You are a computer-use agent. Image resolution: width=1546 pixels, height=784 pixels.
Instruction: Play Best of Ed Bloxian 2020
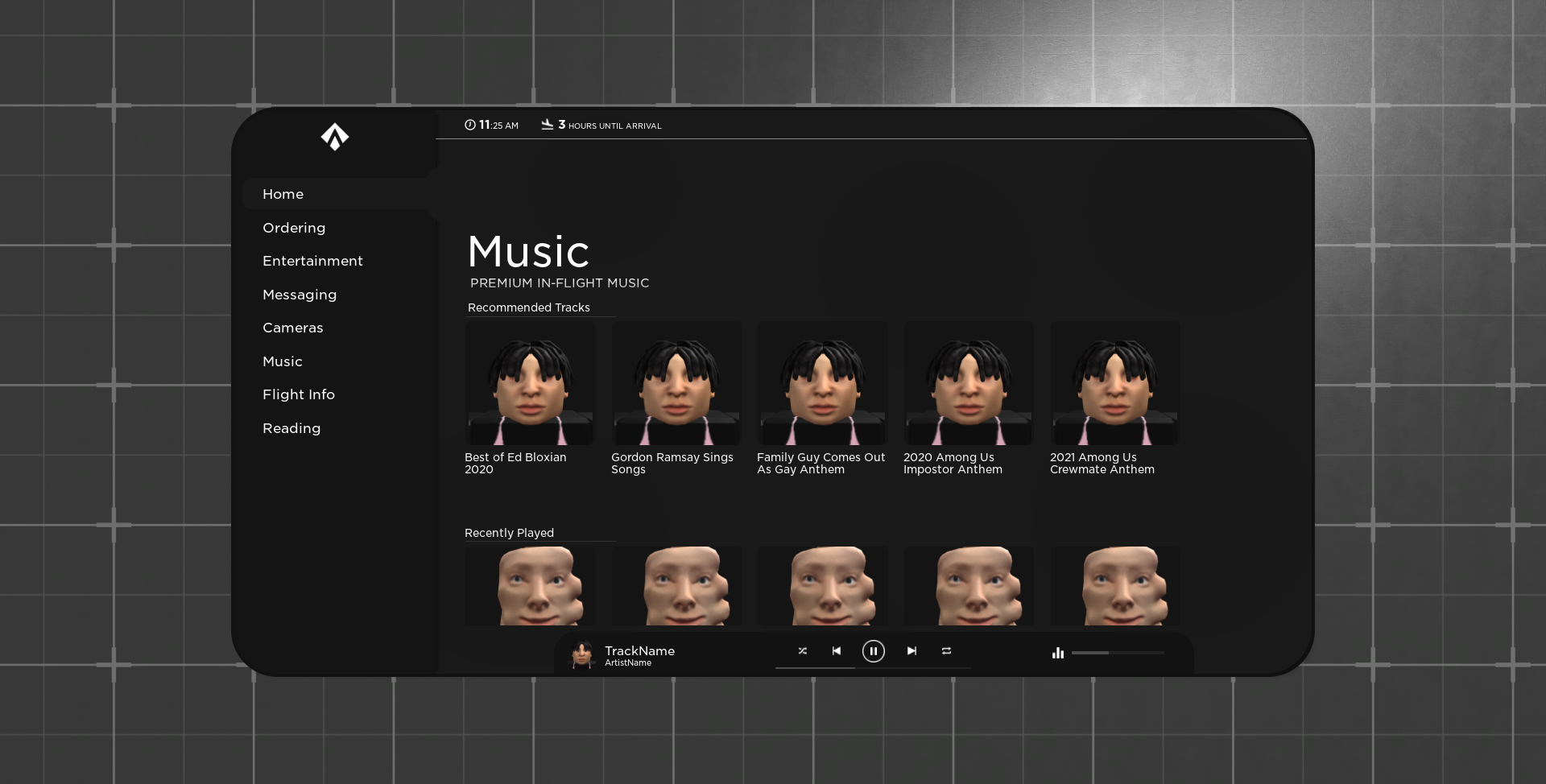pyautogui.click(x=530, y=384)
